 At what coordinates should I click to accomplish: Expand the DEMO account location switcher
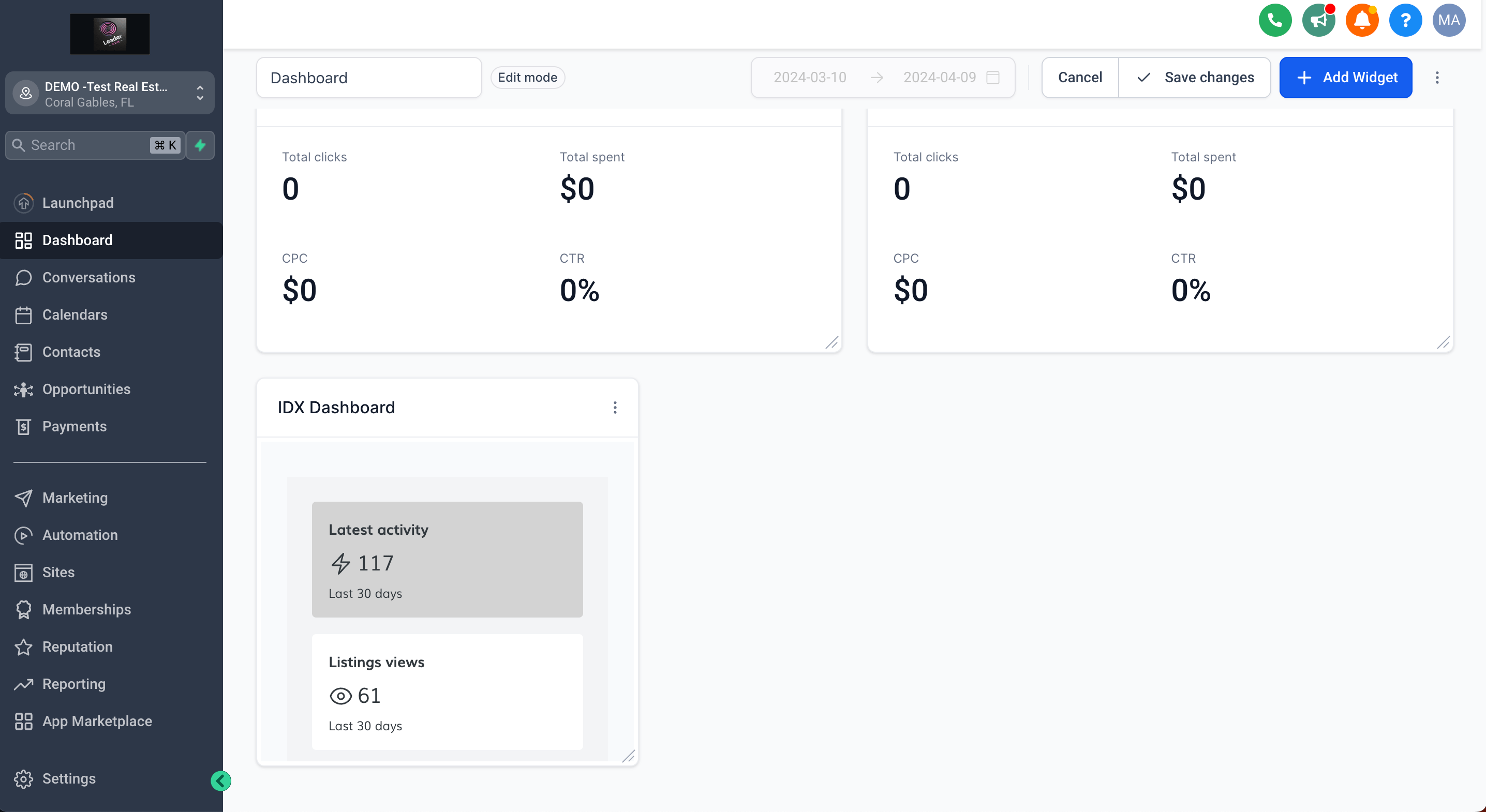coord(110,94)
